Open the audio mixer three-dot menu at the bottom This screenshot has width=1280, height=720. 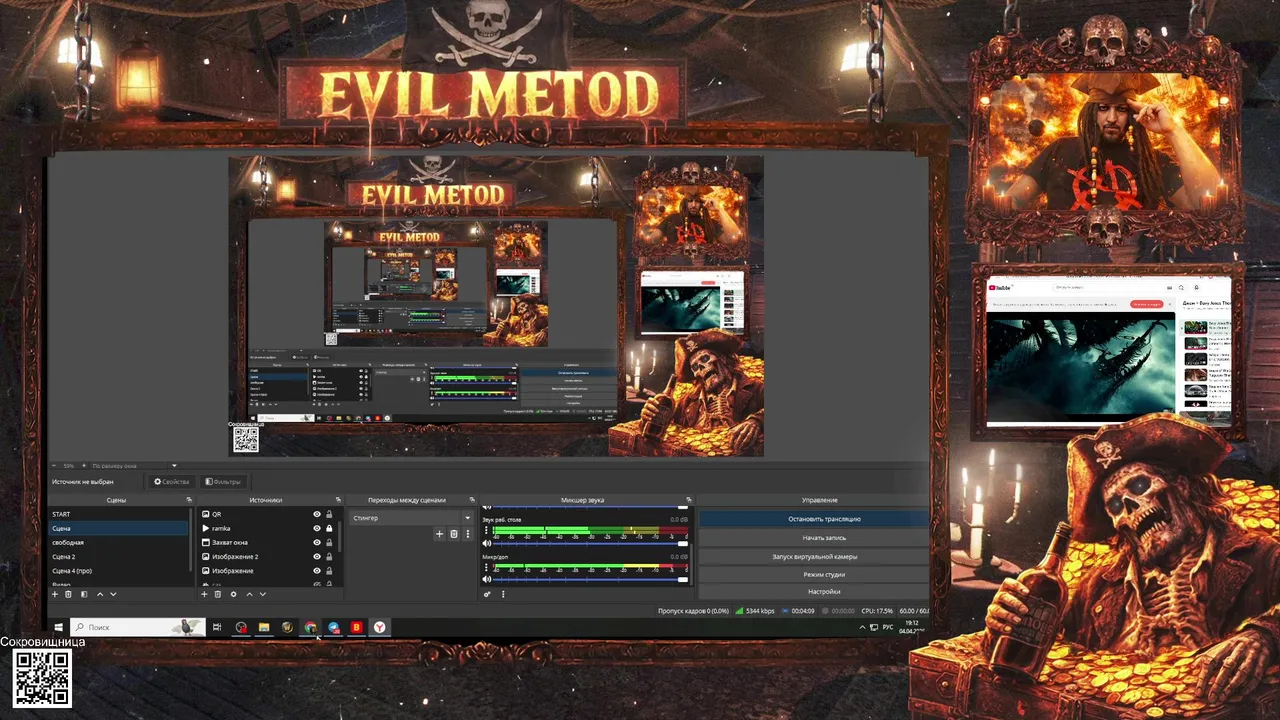pyautogui.click(x=503, y=594)
